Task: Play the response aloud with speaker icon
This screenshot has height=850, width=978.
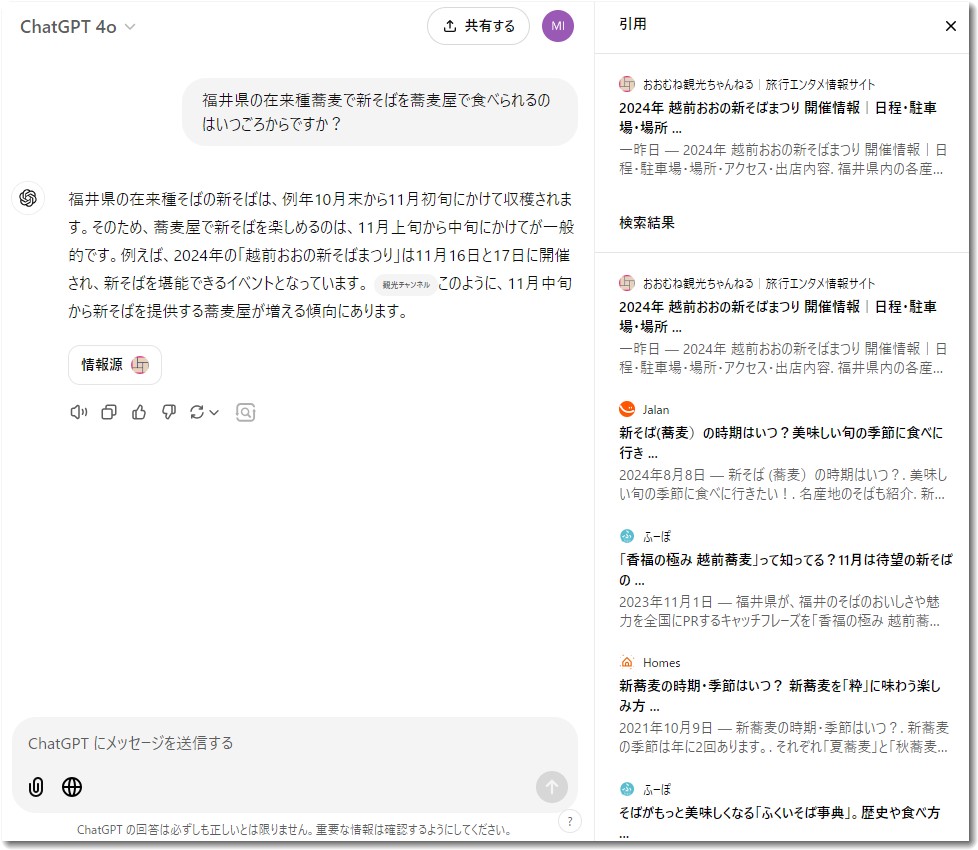Action: point(79,412)
